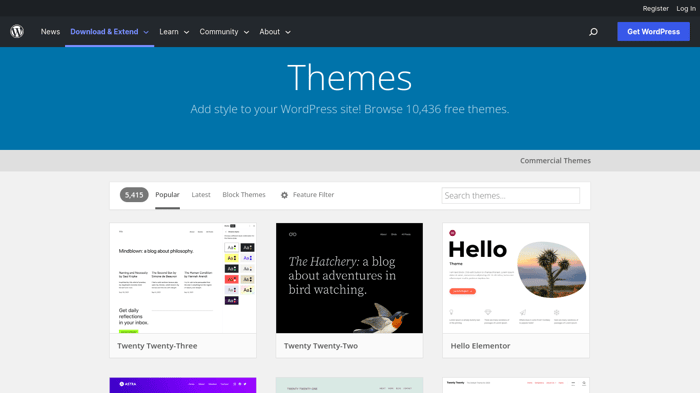Open Download & Extend menu

(104, 32)
